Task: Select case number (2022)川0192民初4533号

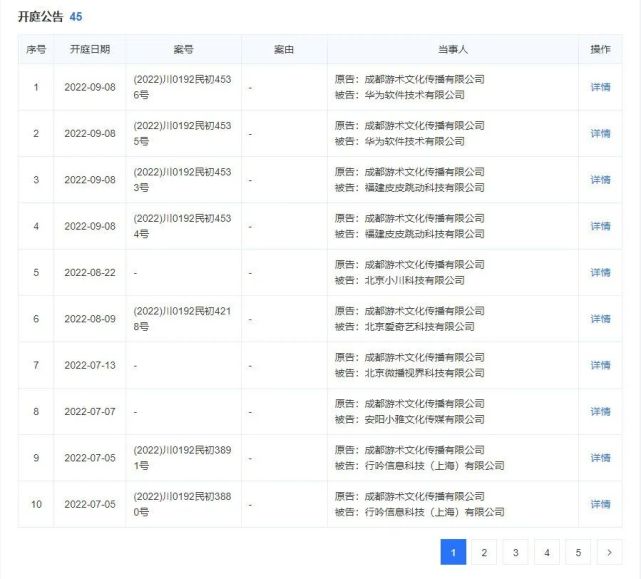Action: coord(182,180)
